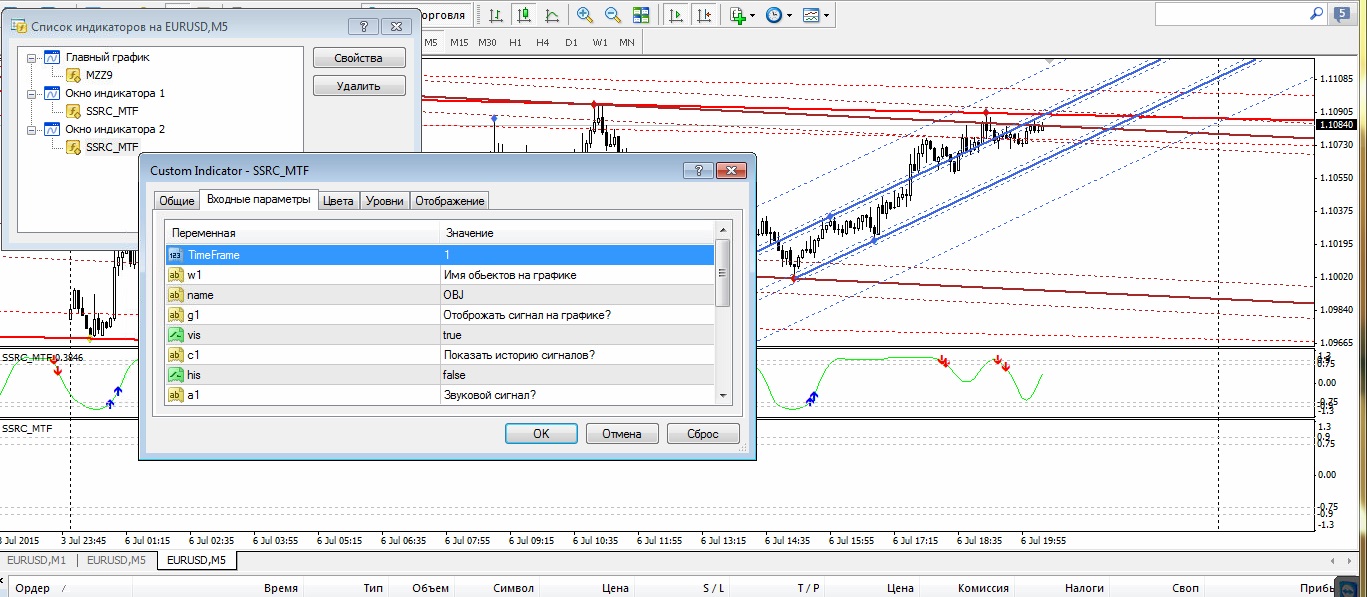
Task: Click the vis row boolean icon
Action: coord(175,335)
